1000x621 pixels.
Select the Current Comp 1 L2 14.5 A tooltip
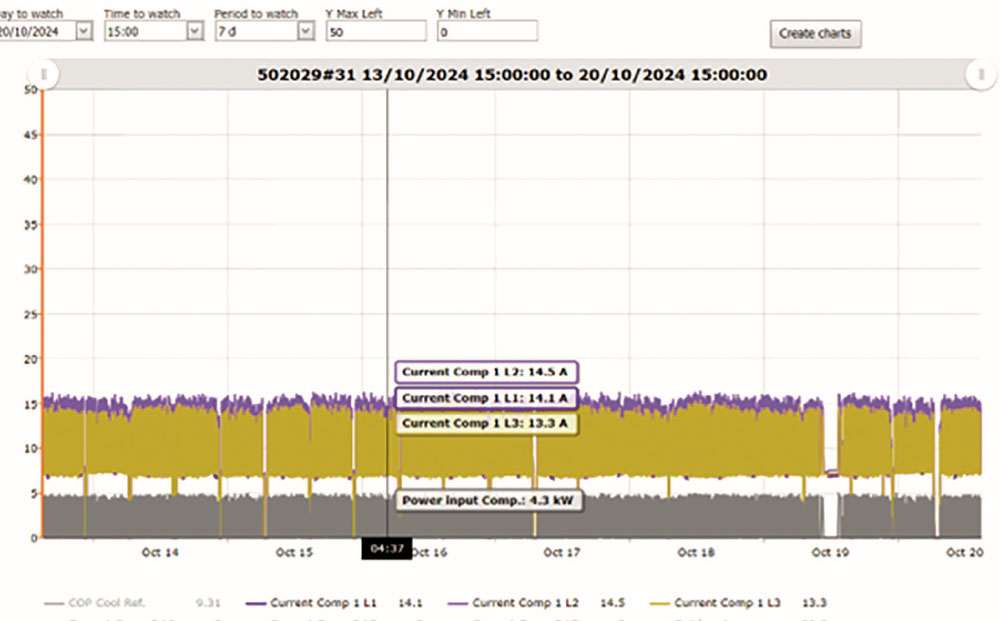pyautogui.click(x=486, y=372)
